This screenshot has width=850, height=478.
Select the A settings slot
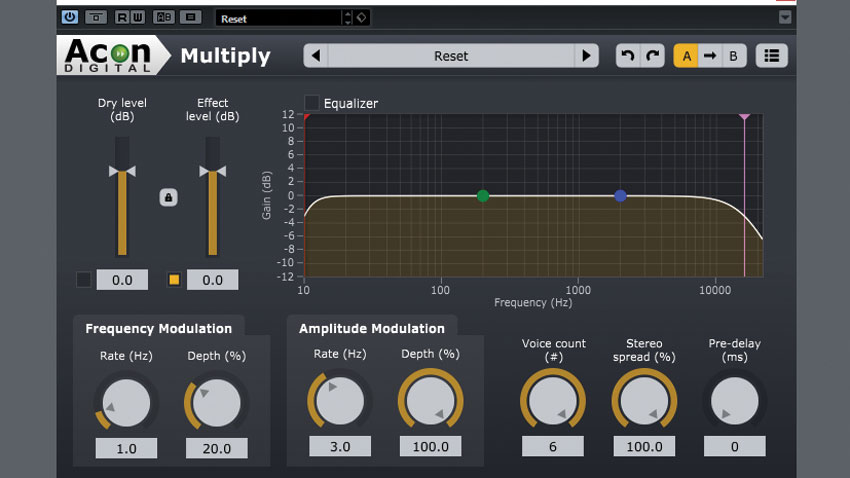coord(686,56)
